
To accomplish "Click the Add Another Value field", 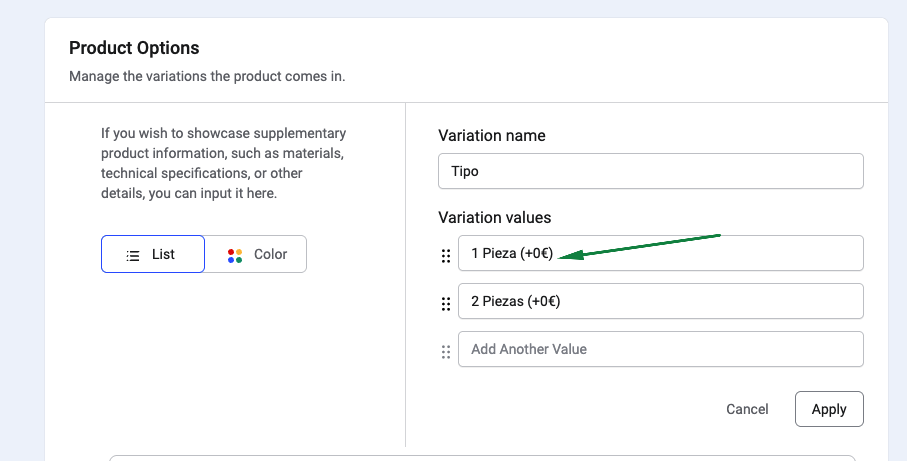I will pyautogui.click(x=660, y=349).
